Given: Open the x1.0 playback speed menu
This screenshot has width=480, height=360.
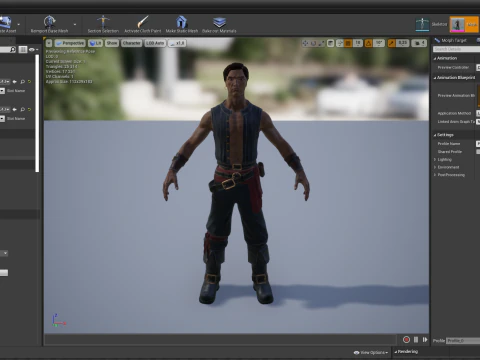Looking at the screenshot, I should [x=177, y=43].
